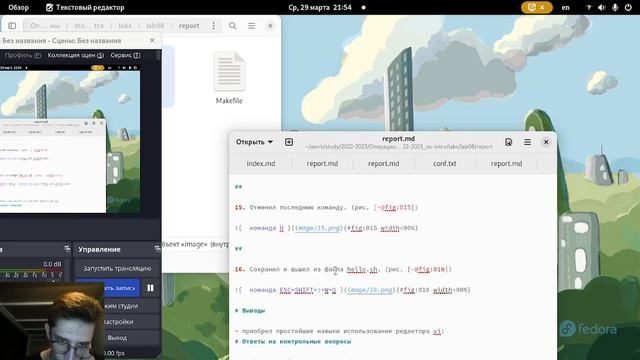Open the Сервис menu in OBS
Screen dimensions: 640x360
coord(125,55)
